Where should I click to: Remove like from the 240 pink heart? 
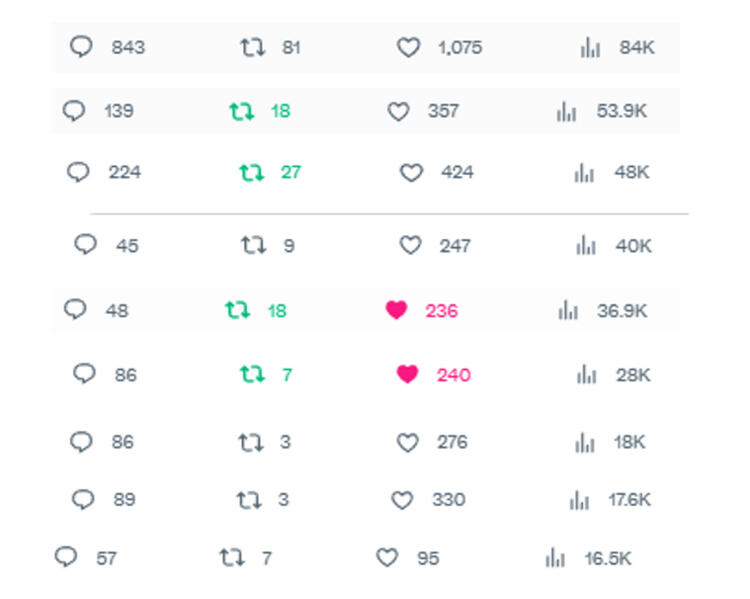pos(407,375)
